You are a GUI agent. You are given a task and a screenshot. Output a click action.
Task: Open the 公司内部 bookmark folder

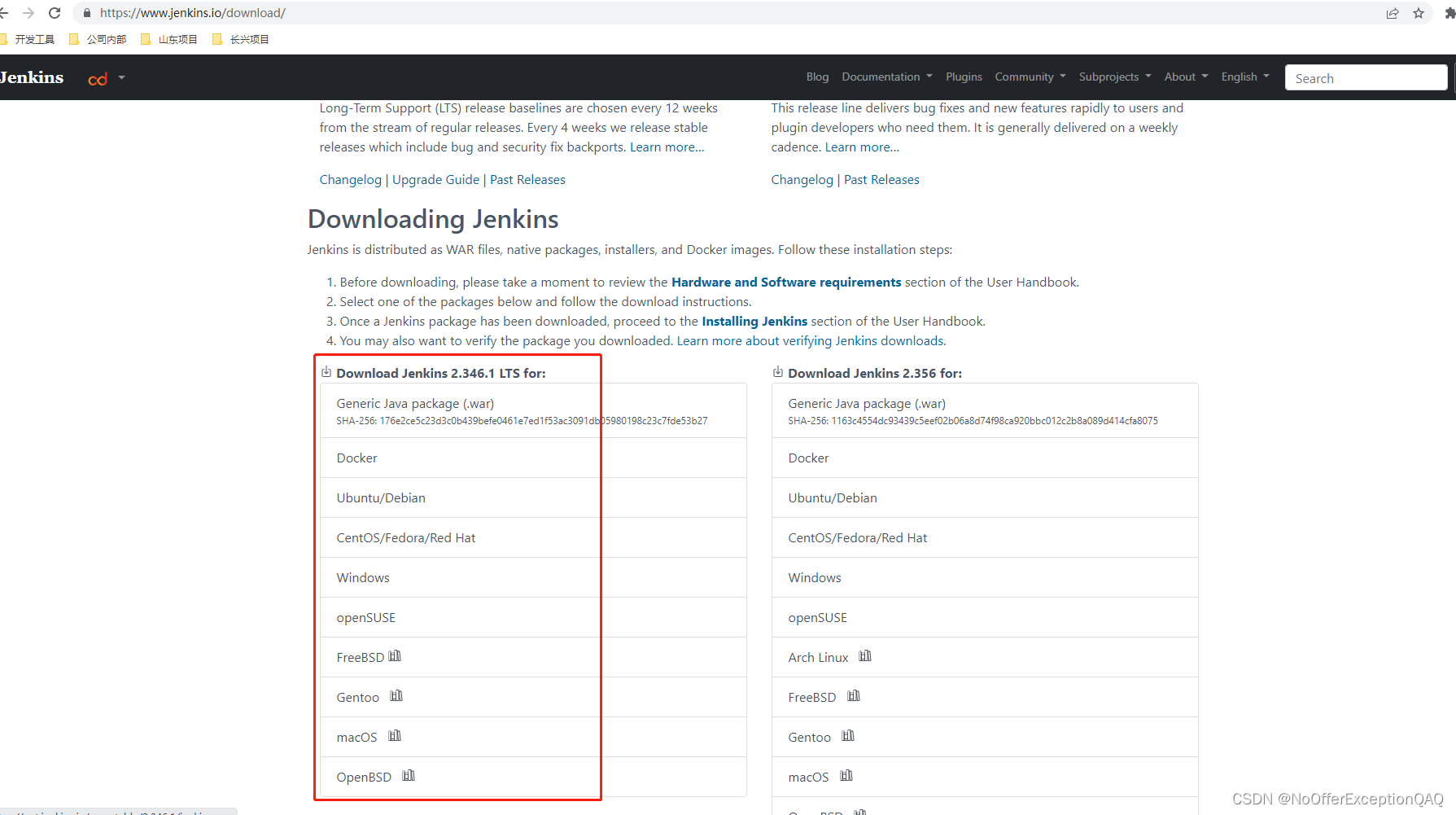pos(98,39)
